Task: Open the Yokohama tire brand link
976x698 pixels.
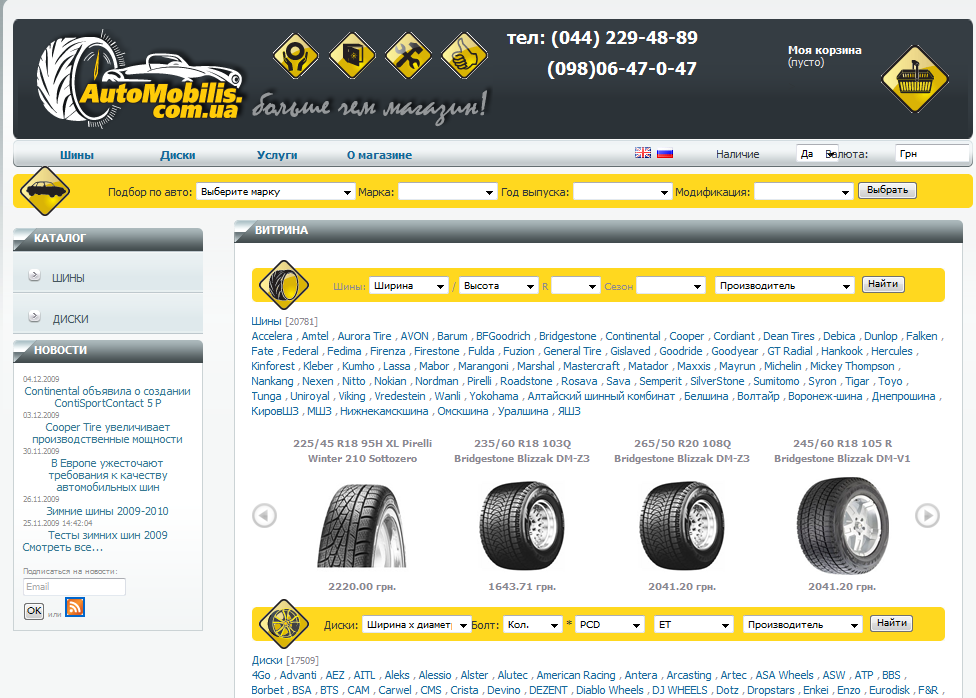Action: (x=494, y=396)
